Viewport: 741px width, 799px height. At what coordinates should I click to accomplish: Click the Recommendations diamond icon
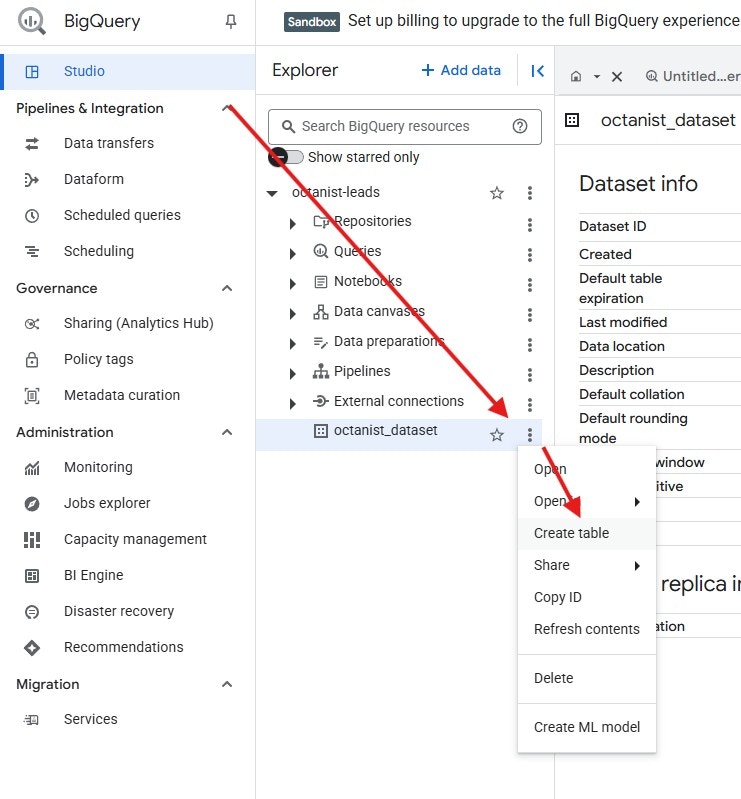point(32,648)
